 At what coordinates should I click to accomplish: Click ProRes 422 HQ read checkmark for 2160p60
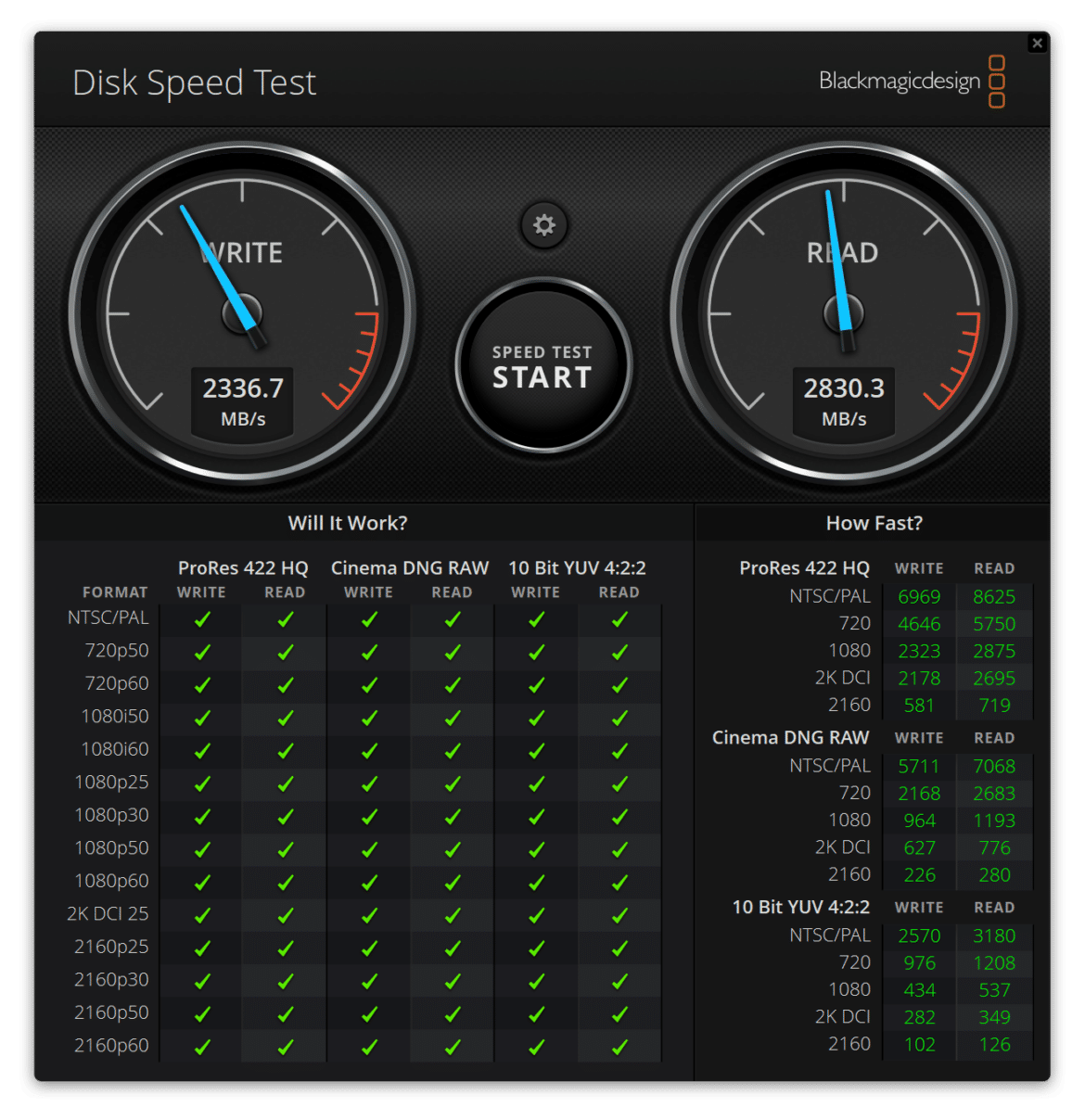286,1047
